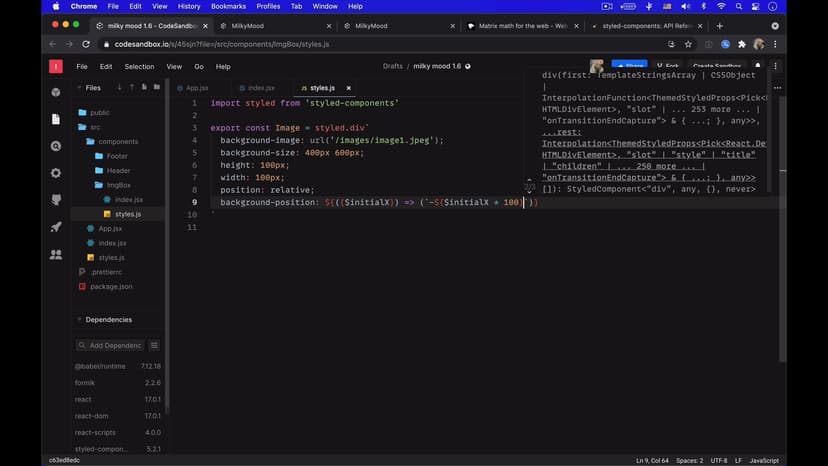Open the Deployment rocket panel
Screen dimensions: 828x466
pyautogui.click(x=56, y=227)
